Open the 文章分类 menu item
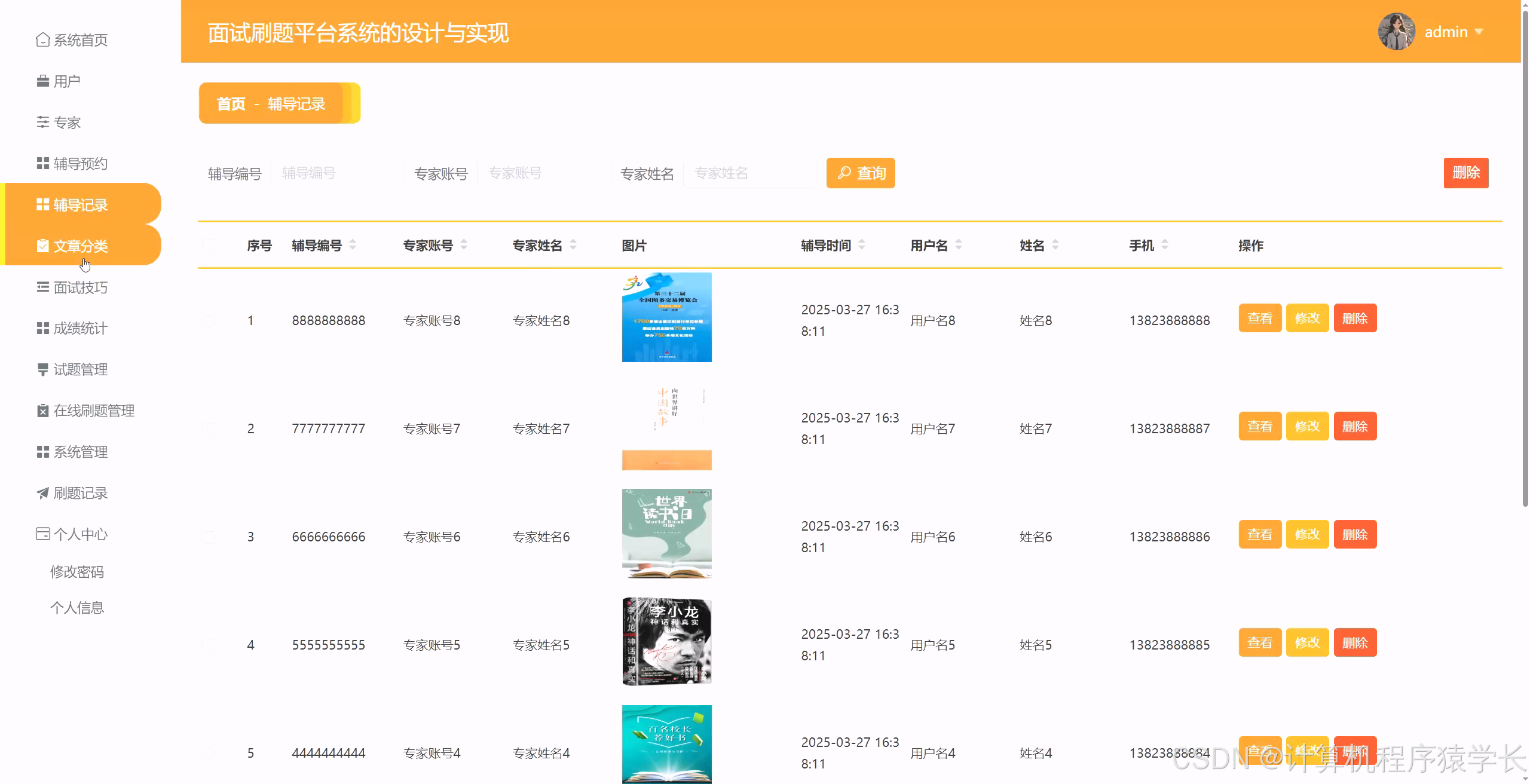 (x=81, y=246)
